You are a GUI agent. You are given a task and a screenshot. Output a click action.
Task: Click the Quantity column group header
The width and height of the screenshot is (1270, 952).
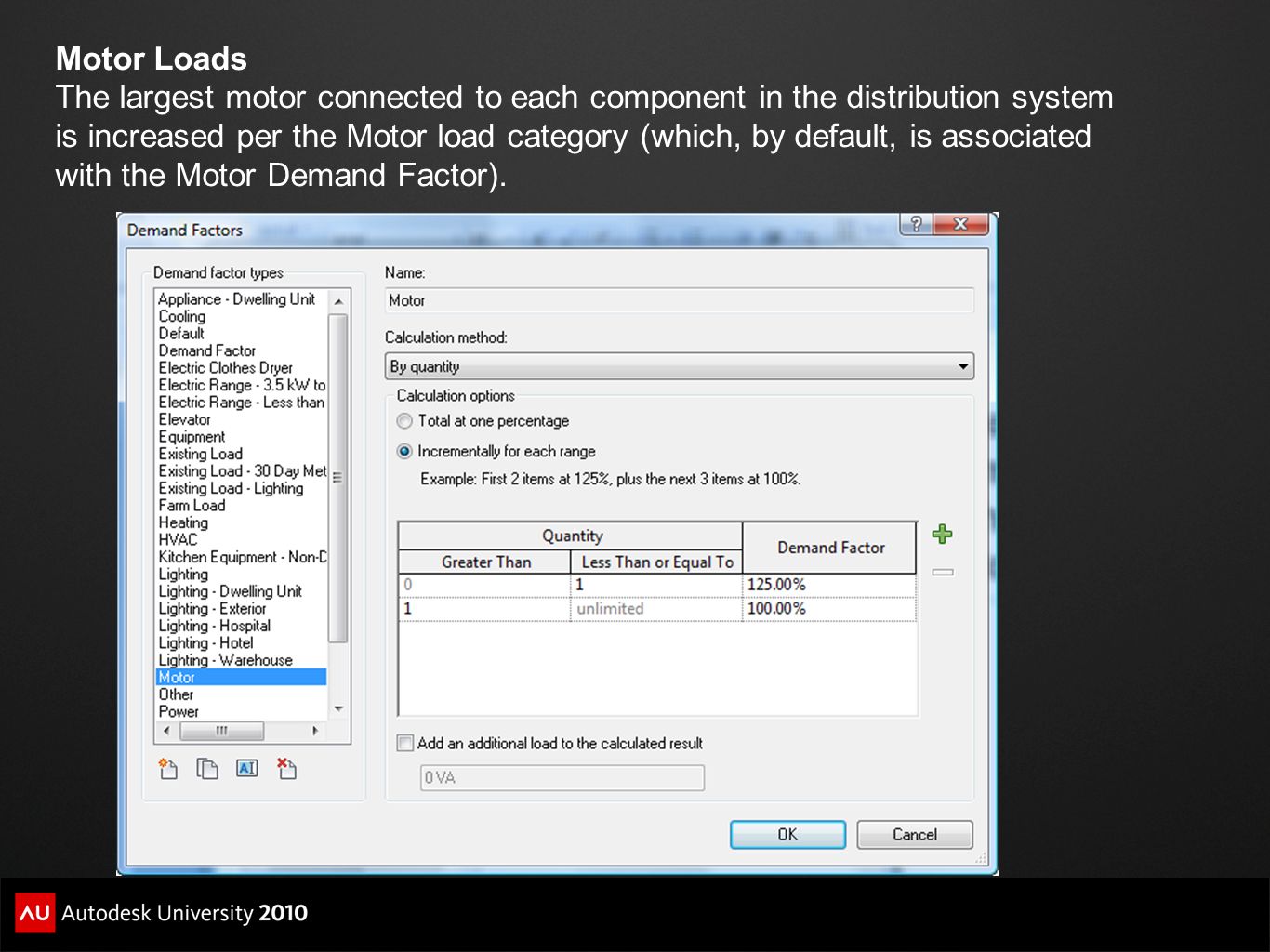(x=572, y=535)
